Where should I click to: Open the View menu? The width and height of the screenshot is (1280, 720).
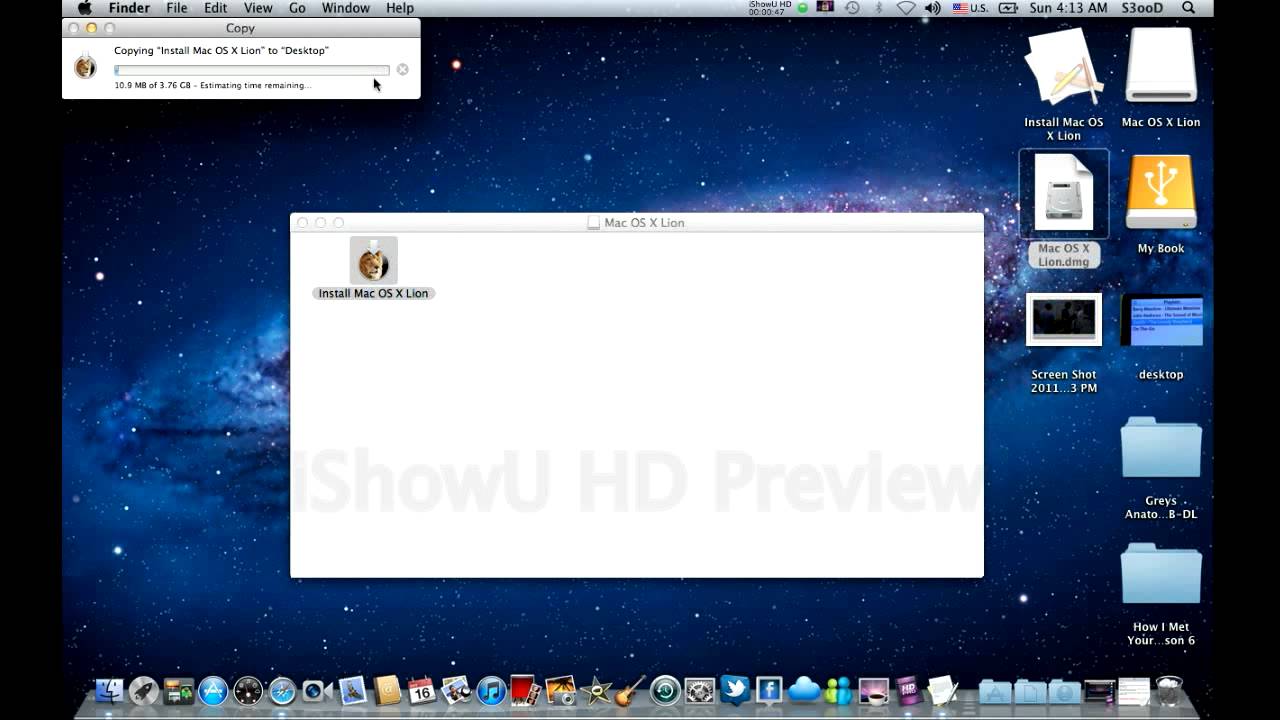[x=258, y=8]
